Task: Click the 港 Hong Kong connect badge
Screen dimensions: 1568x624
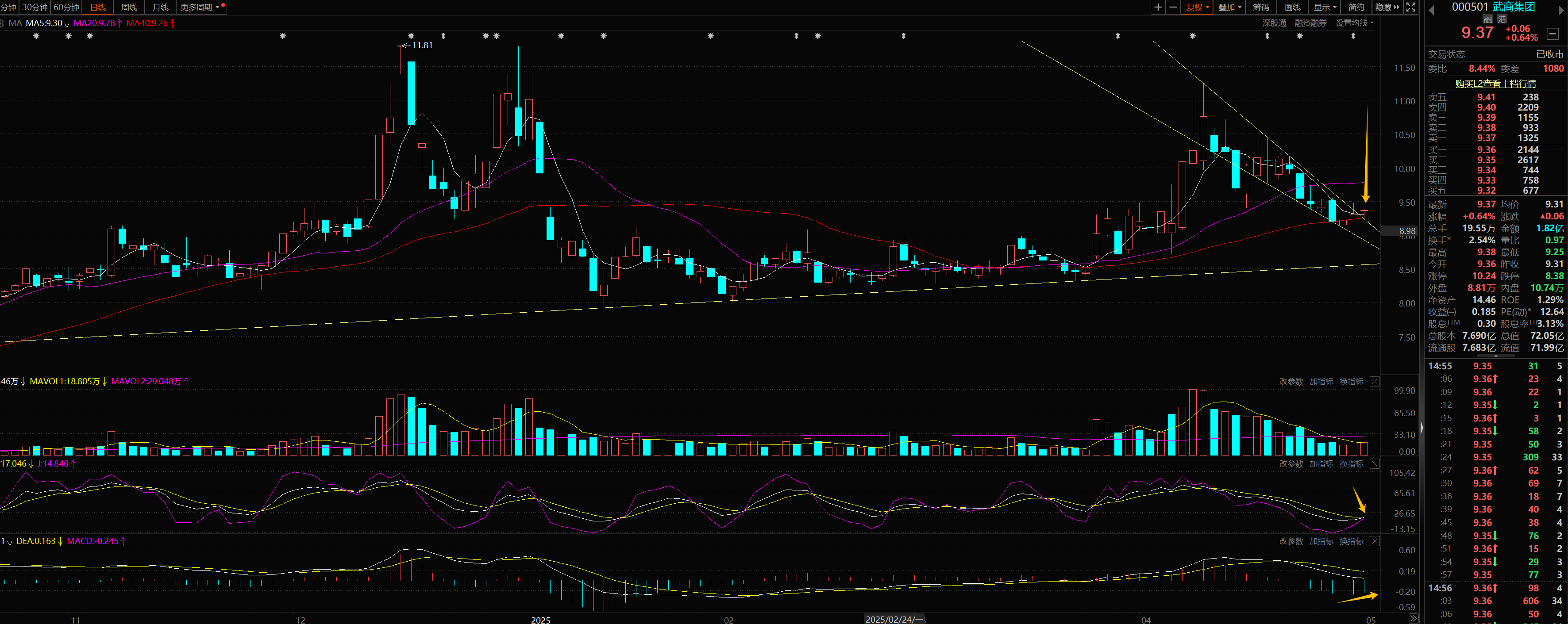Action: (1502, 19)
